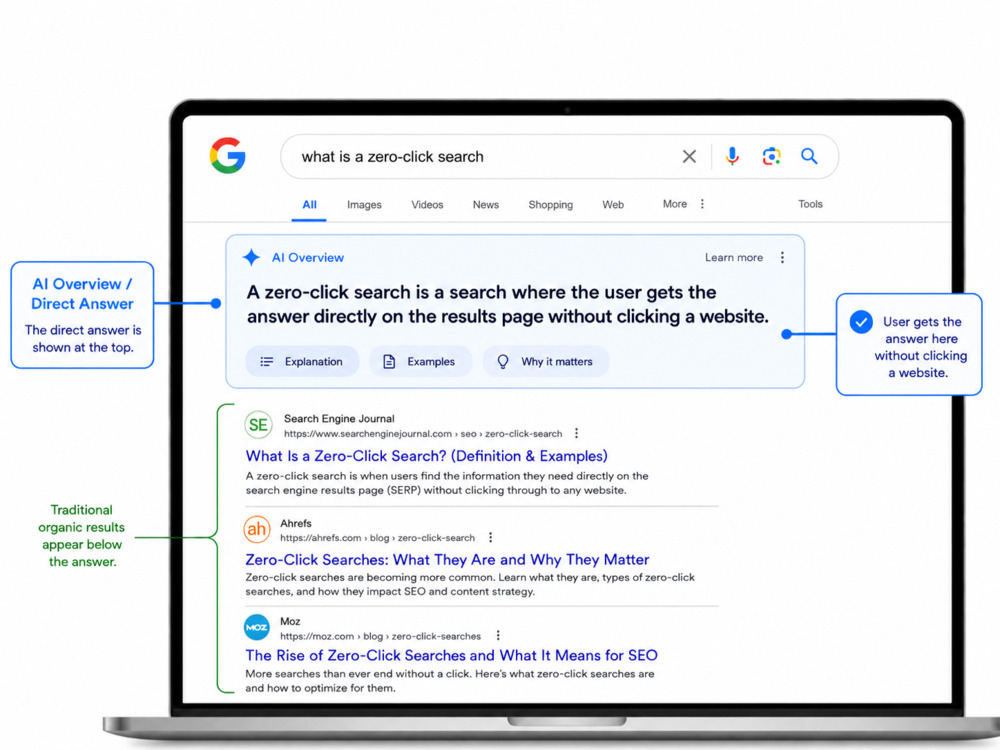The height and width of the screenshot is (750, 1000).
Task: Open The Rise of Zero-Click Searches result
Action: pyautogui.click(x=452, y=656)
